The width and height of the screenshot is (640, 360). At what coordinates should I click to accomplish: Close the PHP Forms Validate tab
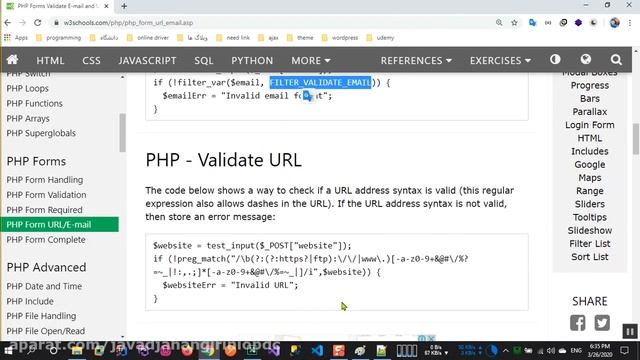[107, 6]
